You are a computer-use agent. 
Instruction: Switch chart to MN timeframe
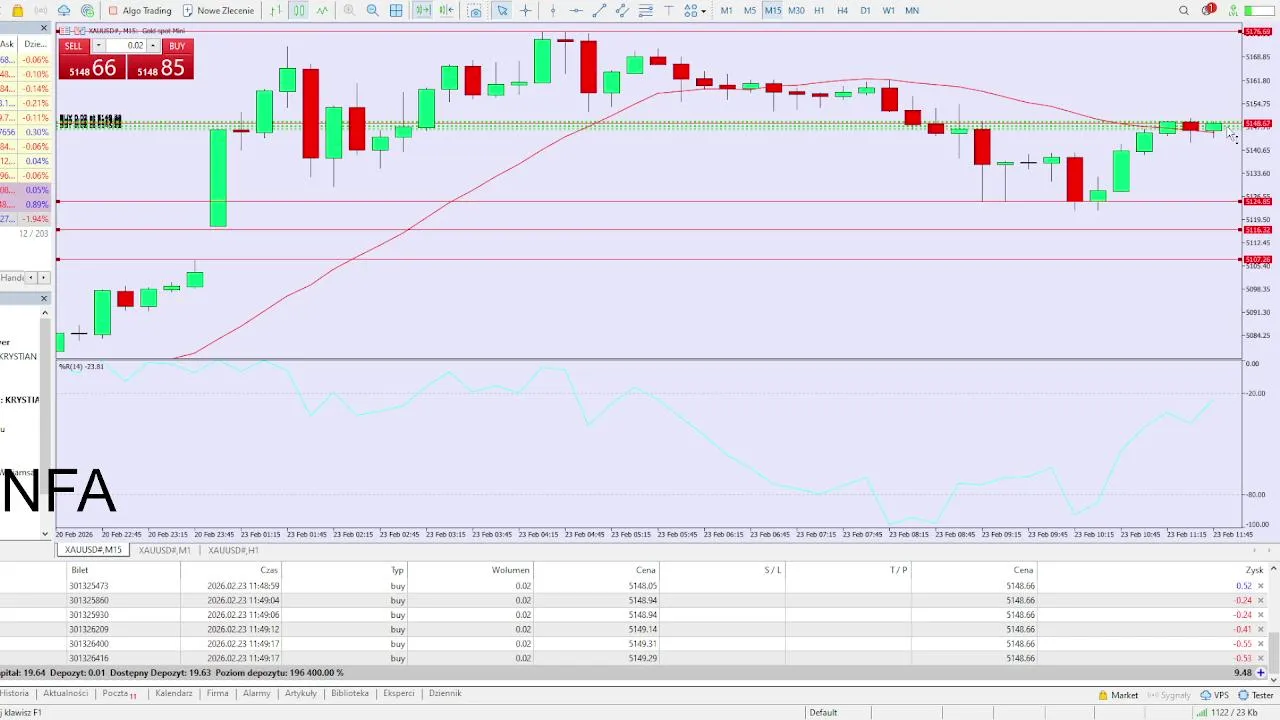click(x=912, y=11)
